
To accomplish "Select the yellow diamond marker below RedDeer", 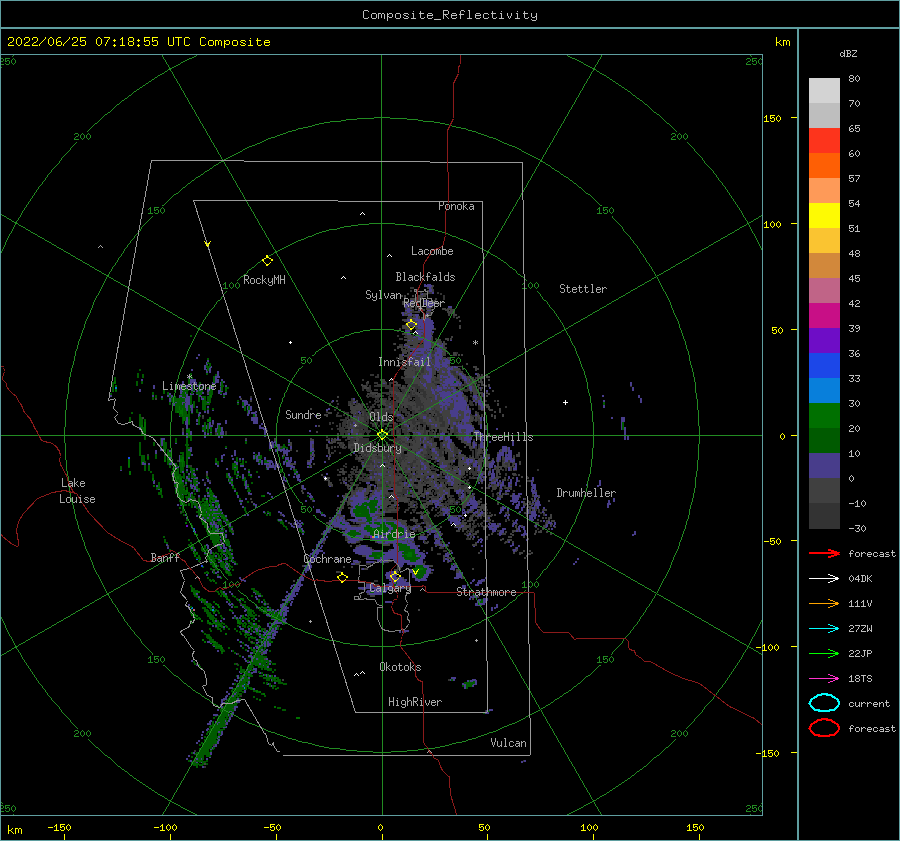I will 412,325.
